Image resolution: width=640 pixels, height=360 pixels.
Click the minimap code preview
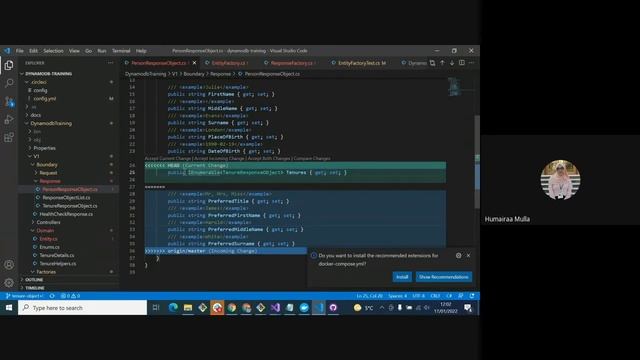(x=454, y=87)
